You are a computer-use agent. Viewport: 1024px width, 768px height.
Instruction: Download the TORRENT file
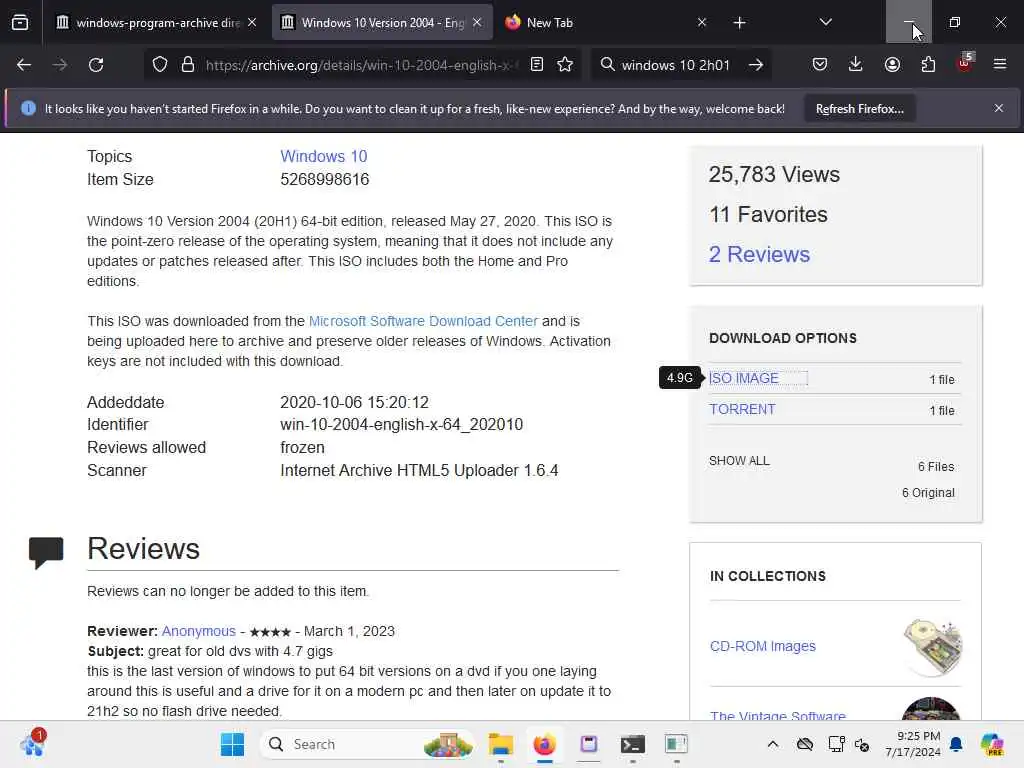(743, 409)
